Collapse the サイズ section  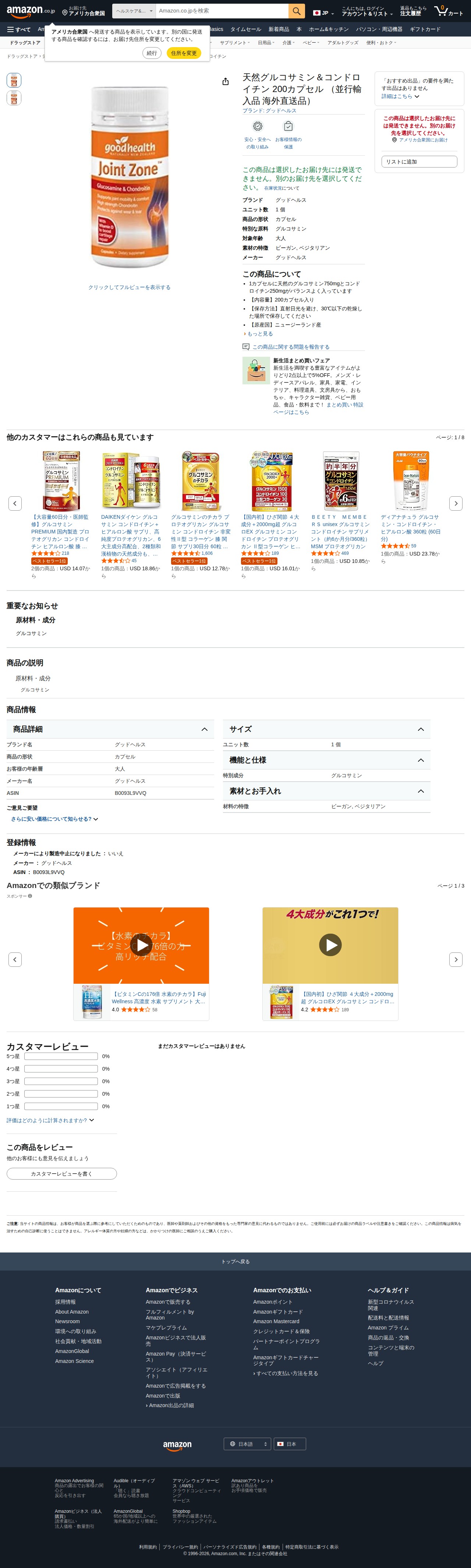[326, 729]
